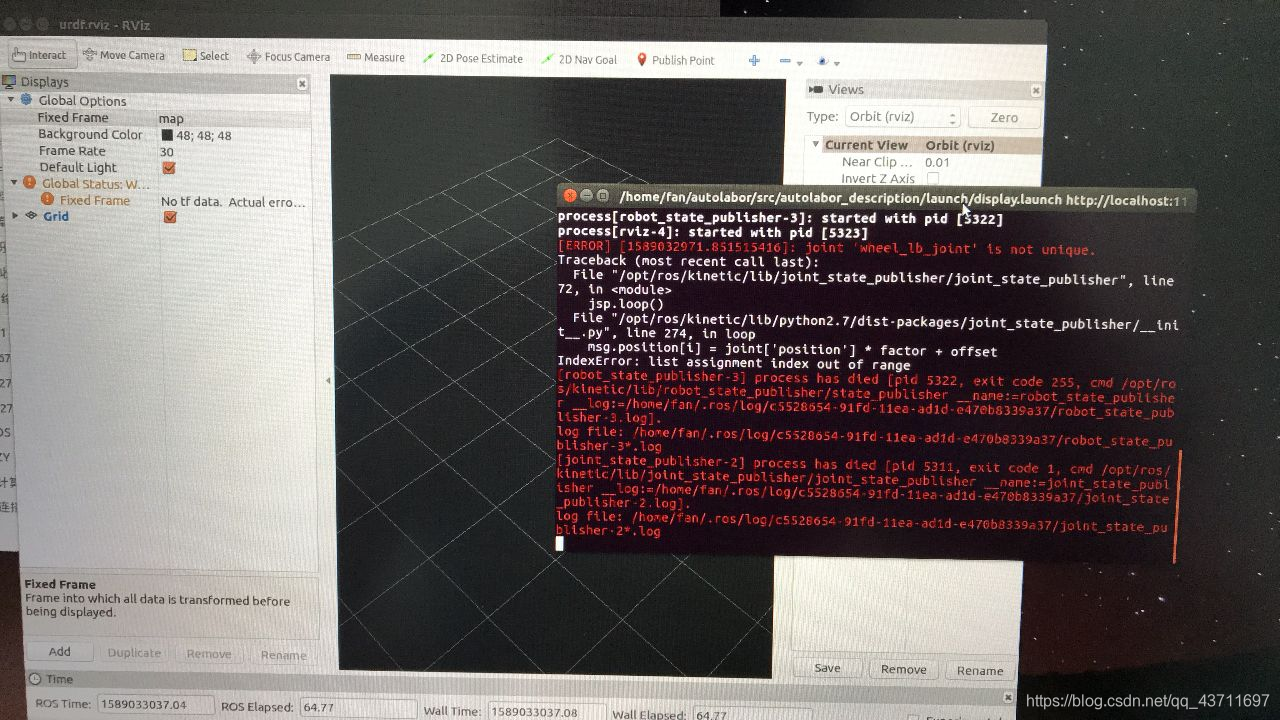
Task: Click the Time panel clock icon
Action: 34,679
